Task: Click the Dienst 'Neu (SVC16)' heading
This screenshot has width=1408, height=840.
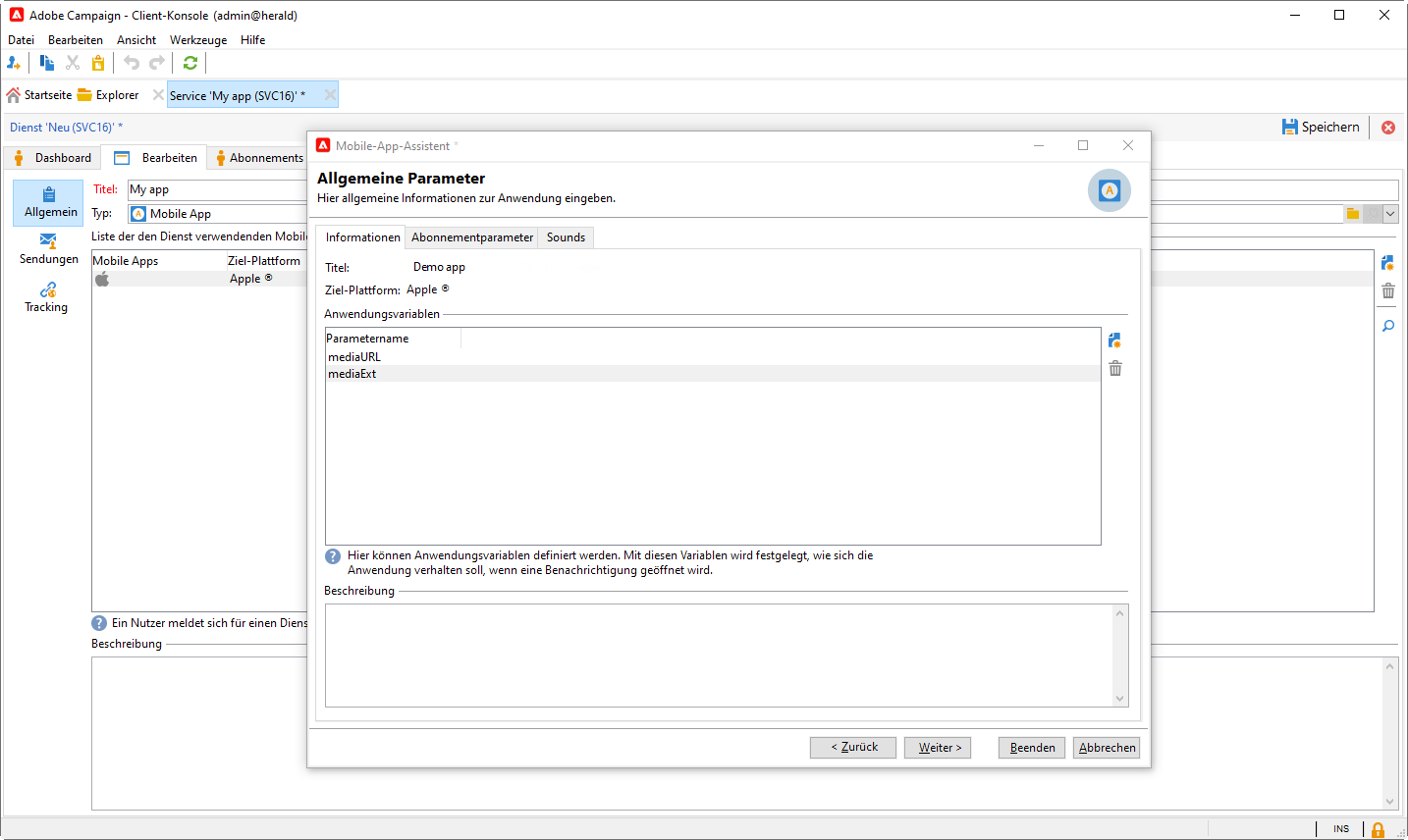Action: click(x=66, y=128)
